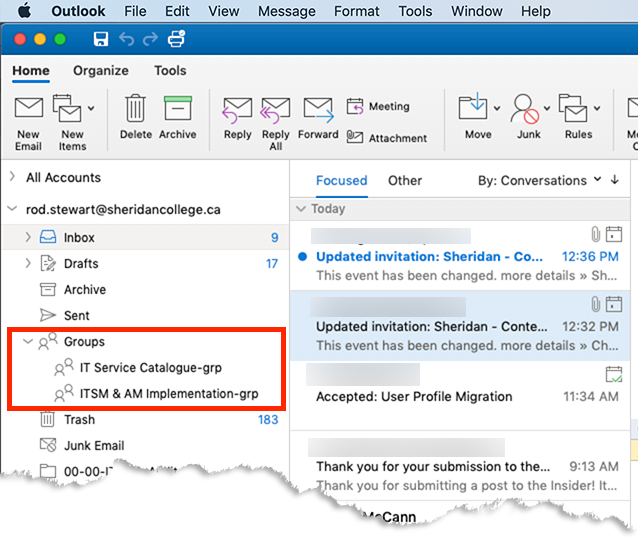Screen dimensions: 638x554
Task: Toggle sort order arrow
Action: pos(615,180)
